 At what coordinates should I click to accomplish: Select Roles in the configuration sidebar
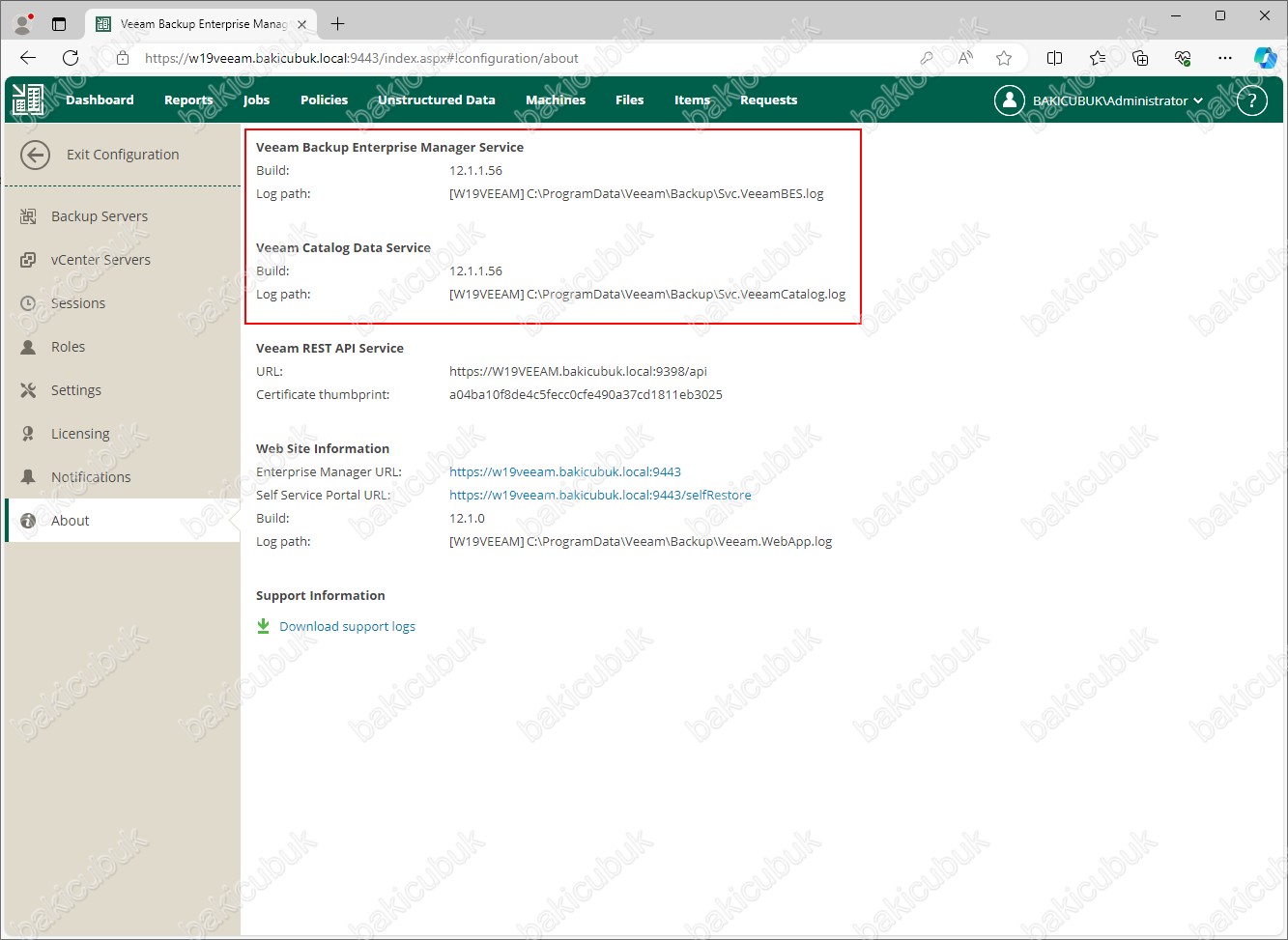click(68, 347)
